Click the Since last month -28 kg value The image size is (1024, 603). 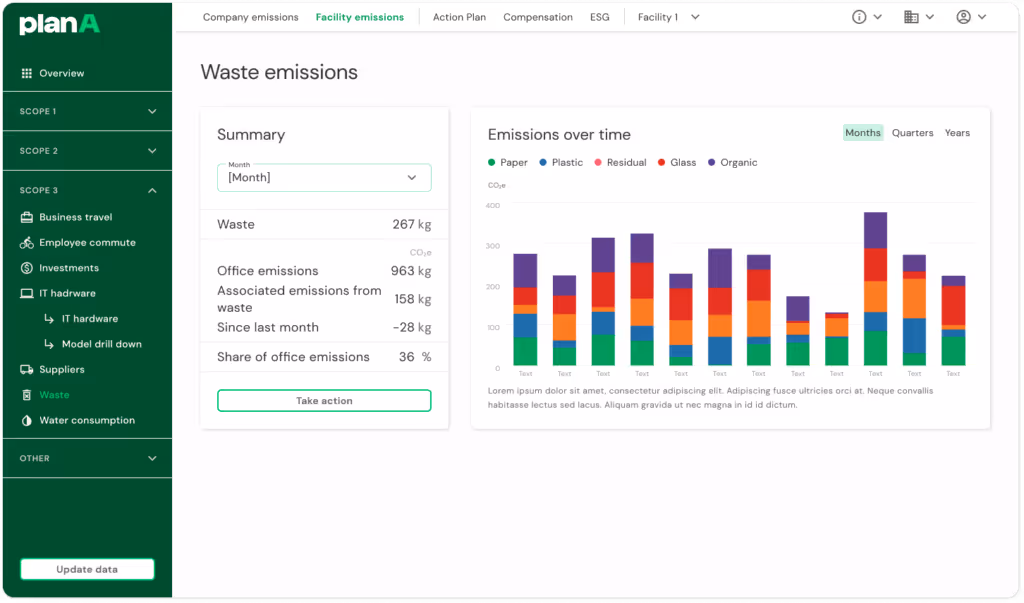click(411, 327)
